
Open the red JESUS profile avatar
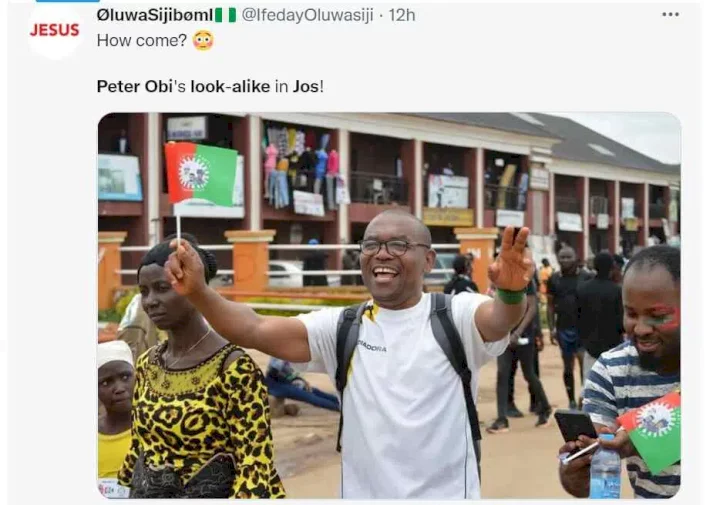[x=55, y=30]
